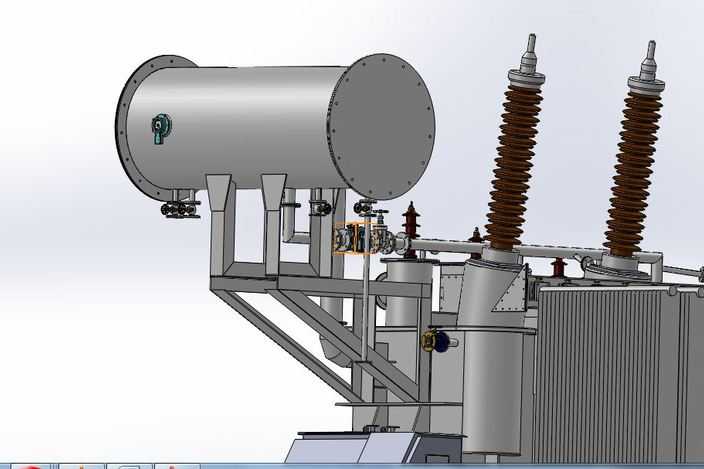The image size is (704, 469).
Task: Select the left tall brown bushing insulator
Action: tap(516, 166)
